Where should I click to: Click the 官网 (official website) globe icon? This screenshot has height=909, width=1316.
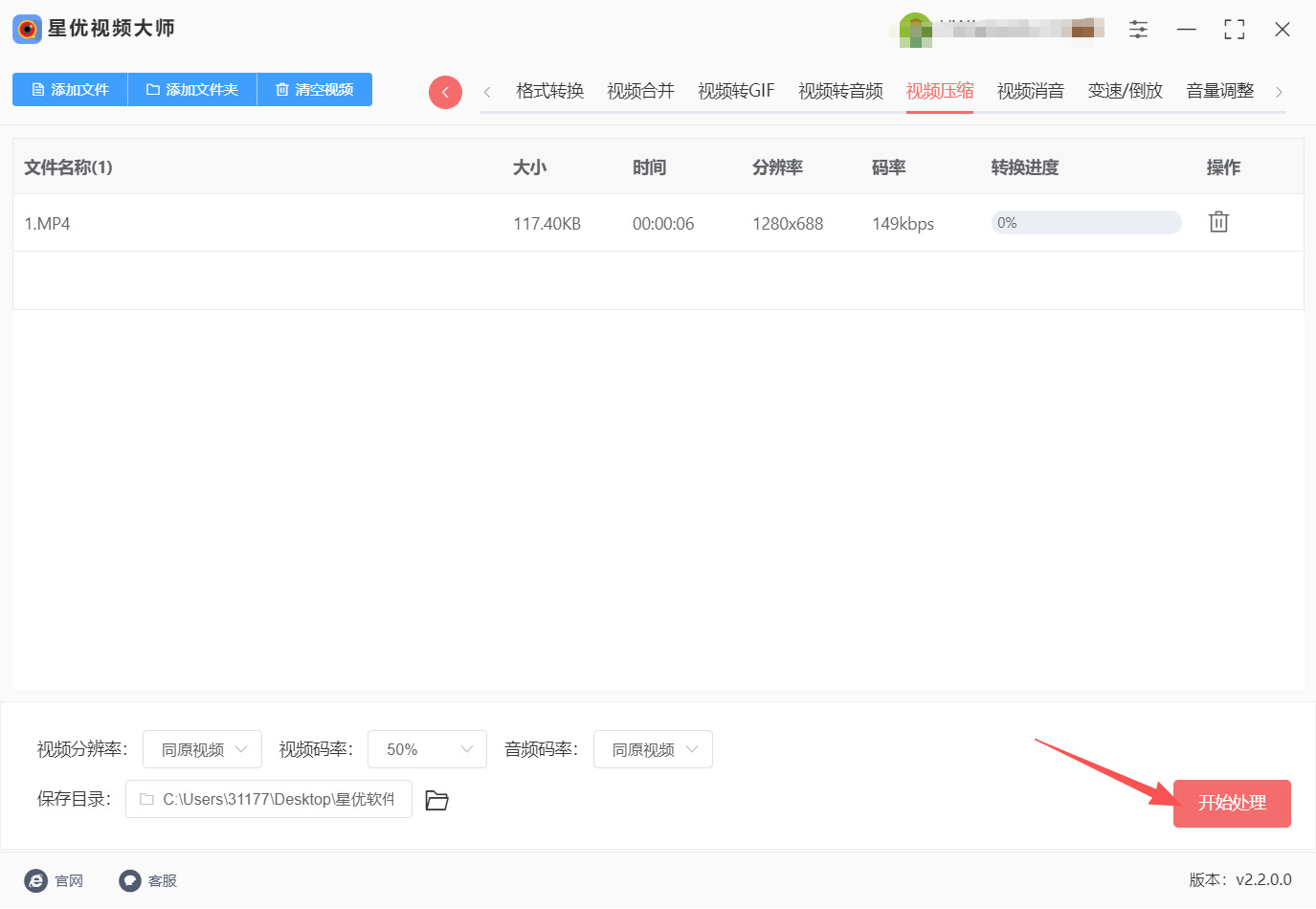click(35, 880)
